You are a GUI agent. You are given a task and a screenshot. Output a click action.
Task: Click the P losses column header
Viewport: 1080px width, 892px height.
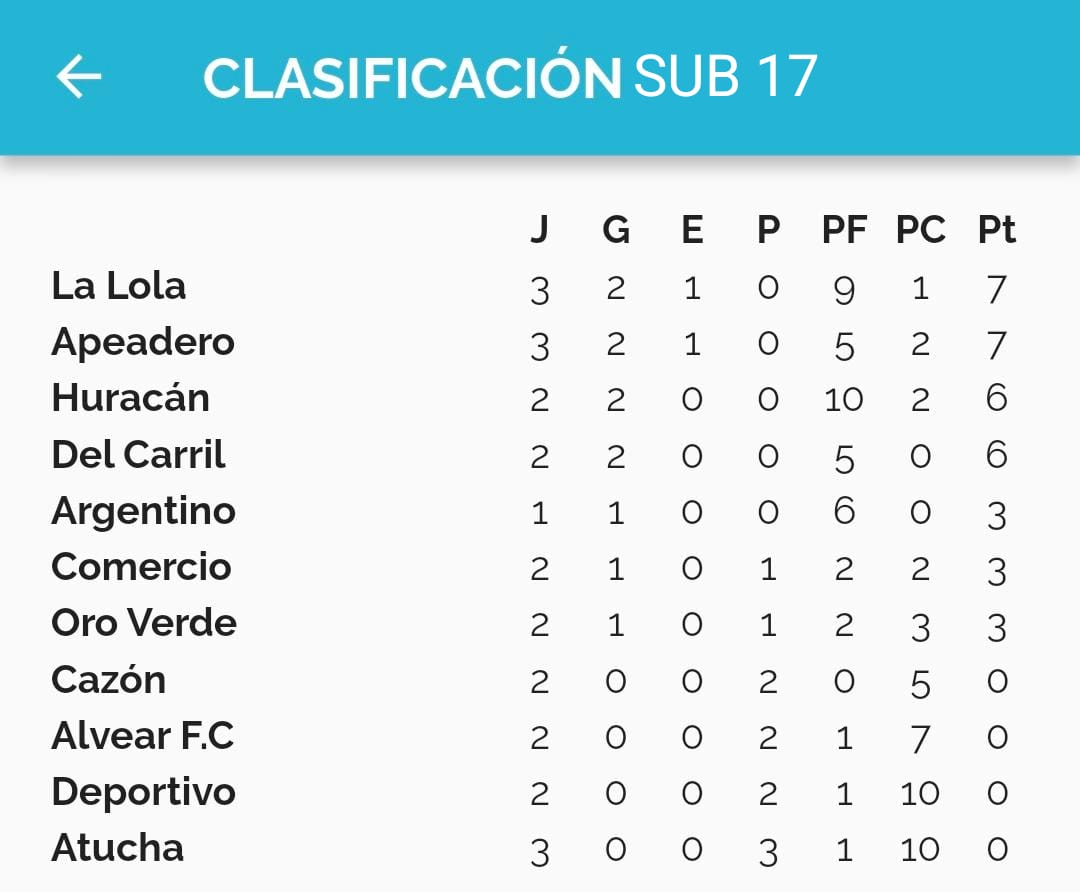click(768, 229)
